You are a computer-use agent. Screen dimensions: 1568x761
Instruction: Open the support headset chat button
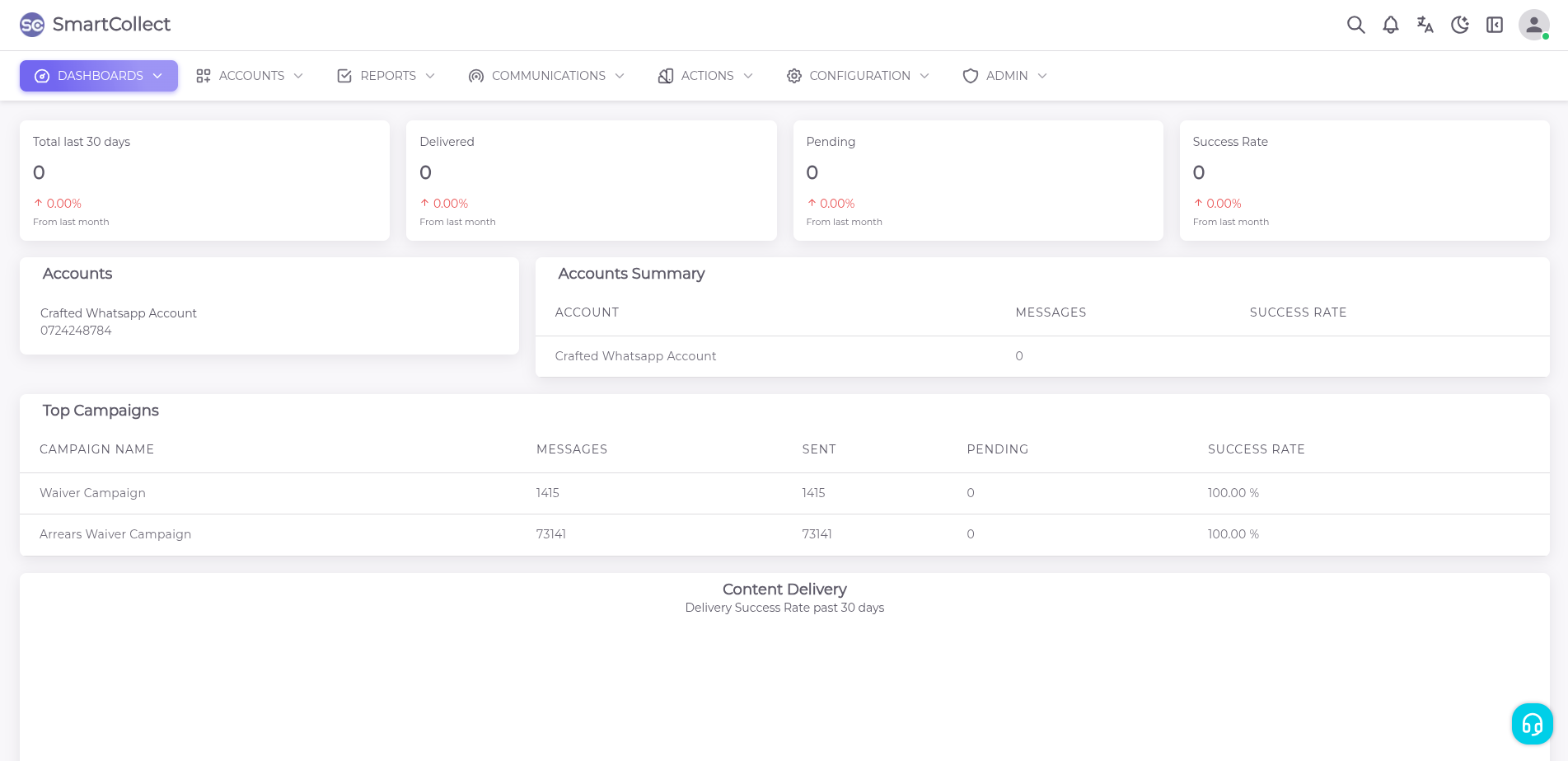[1532, 724]
